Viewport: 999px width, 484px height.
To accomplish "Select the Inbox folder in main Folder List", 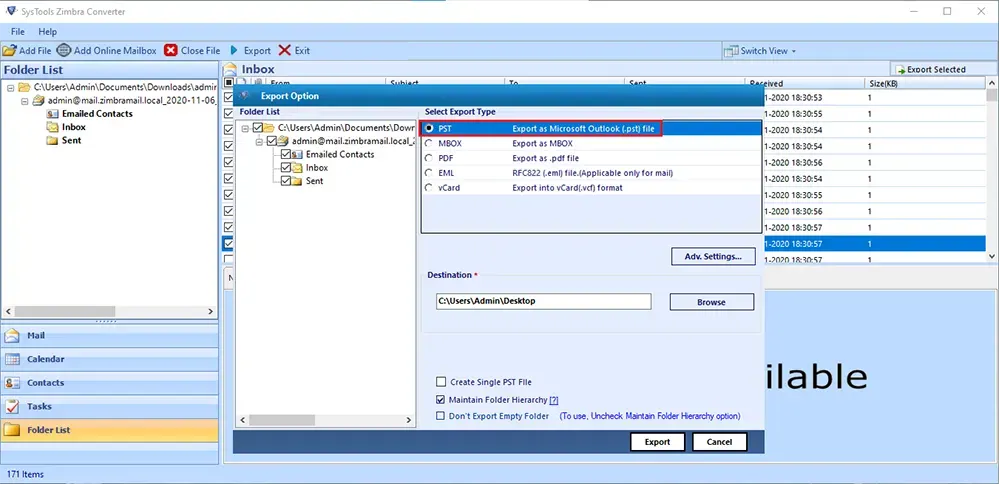I will tap(74, 127).
